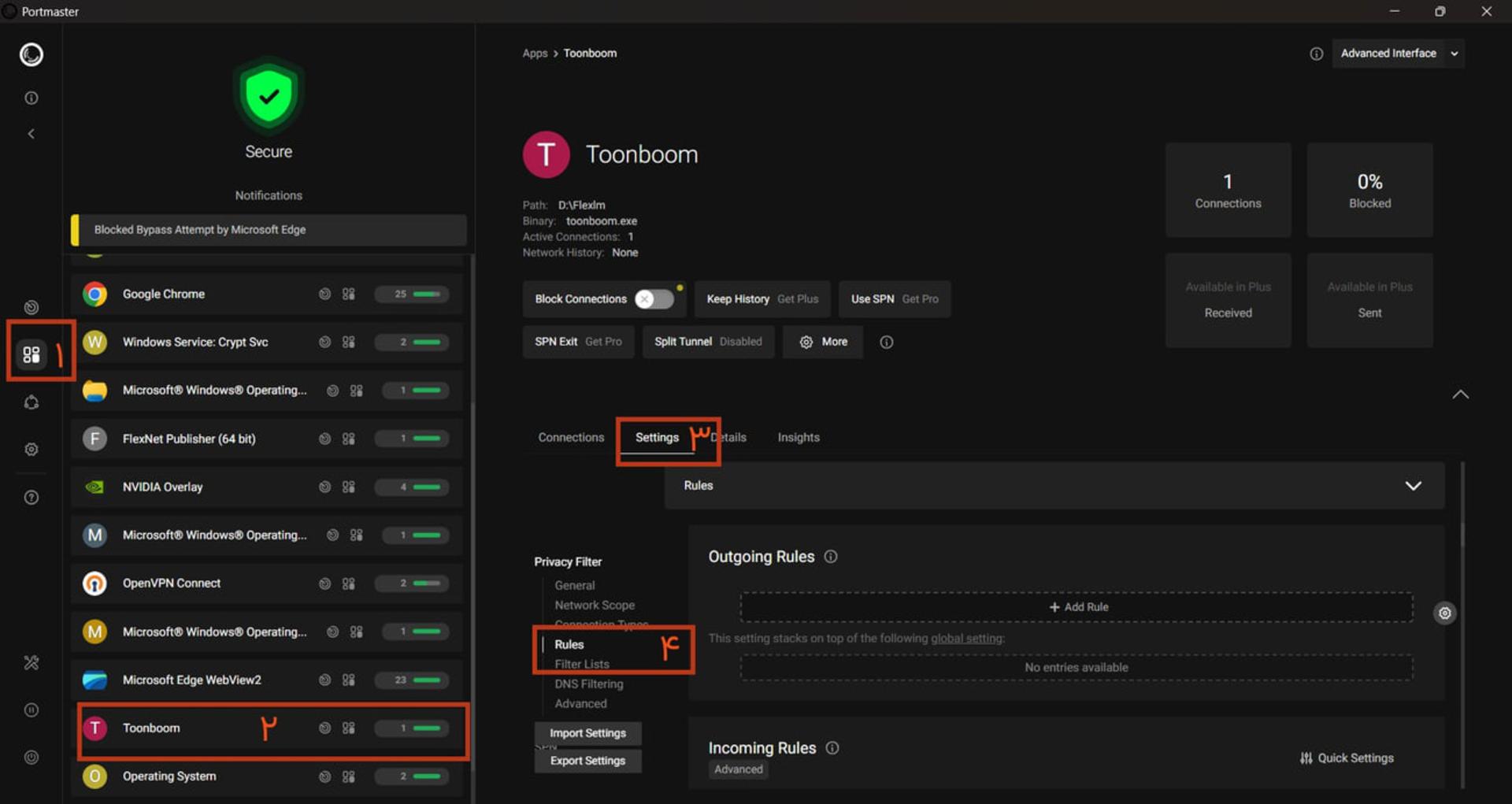Open Rules in the Privacy Filter navigation
1512x804 pixels.
569,644
